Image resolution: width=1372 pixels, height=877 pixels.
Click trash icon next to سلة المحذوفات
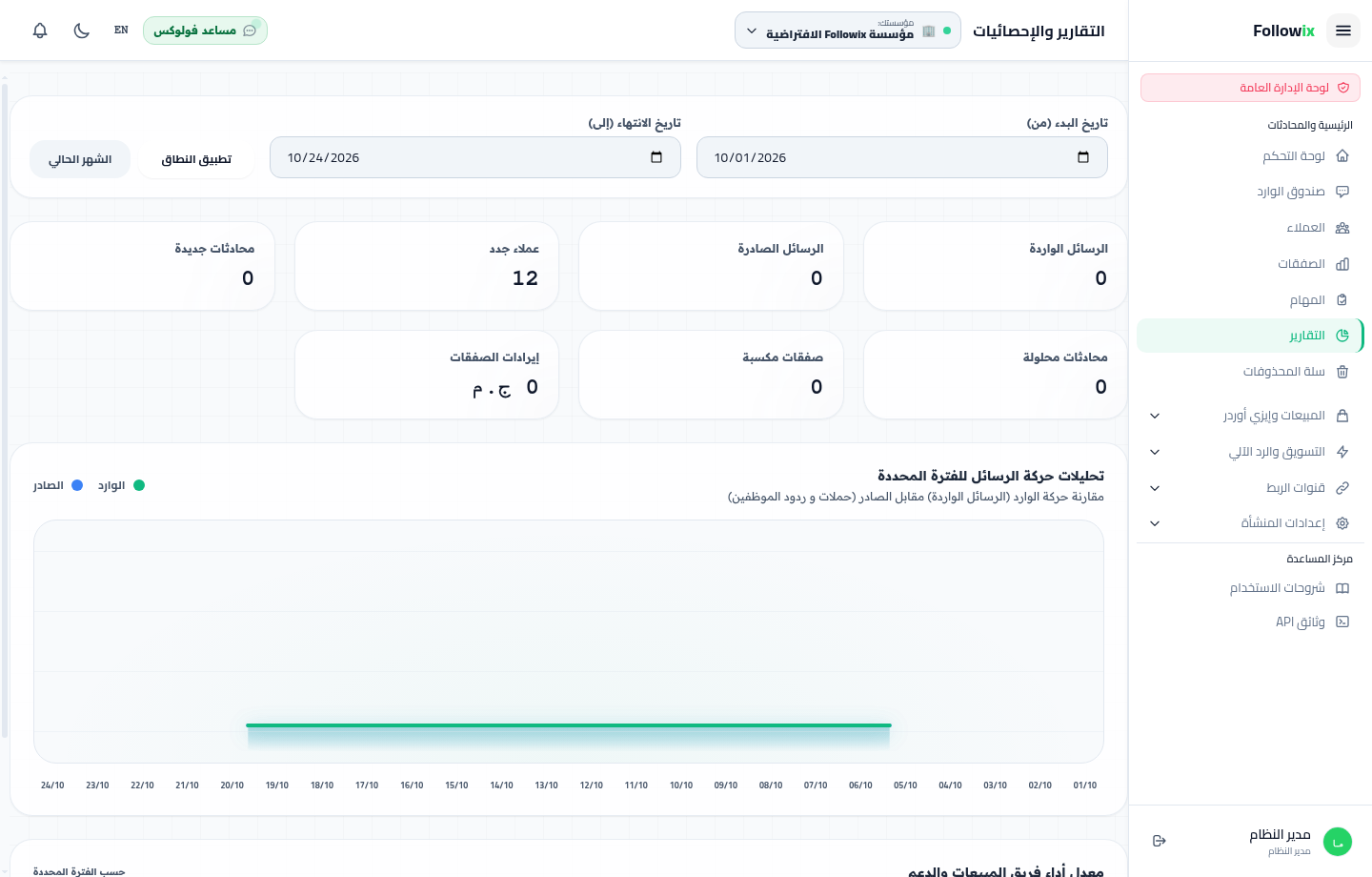coord(1342,372)
